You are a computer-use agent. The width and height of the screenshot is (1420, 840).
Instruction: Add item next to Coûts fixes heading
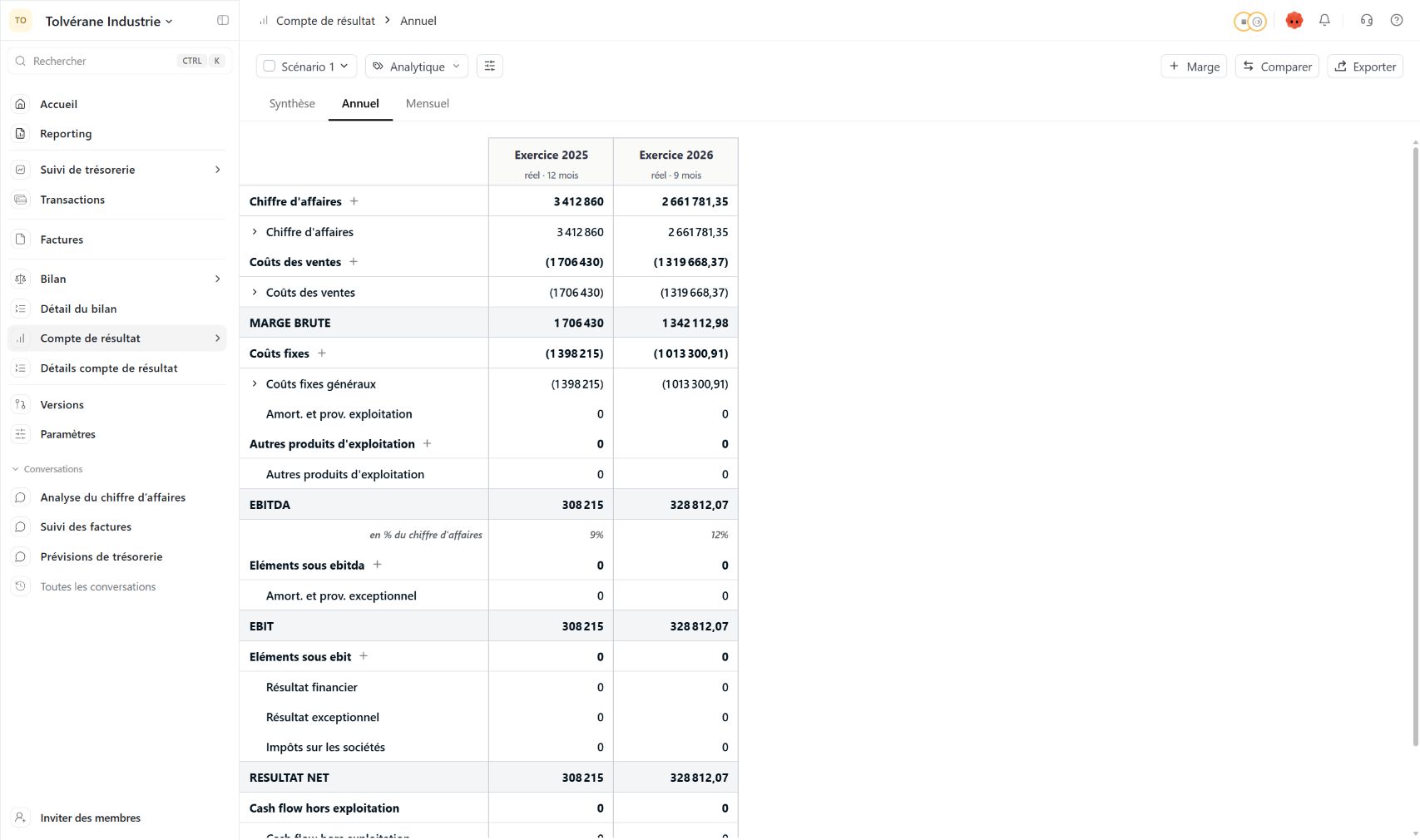(x=322, y=353)
